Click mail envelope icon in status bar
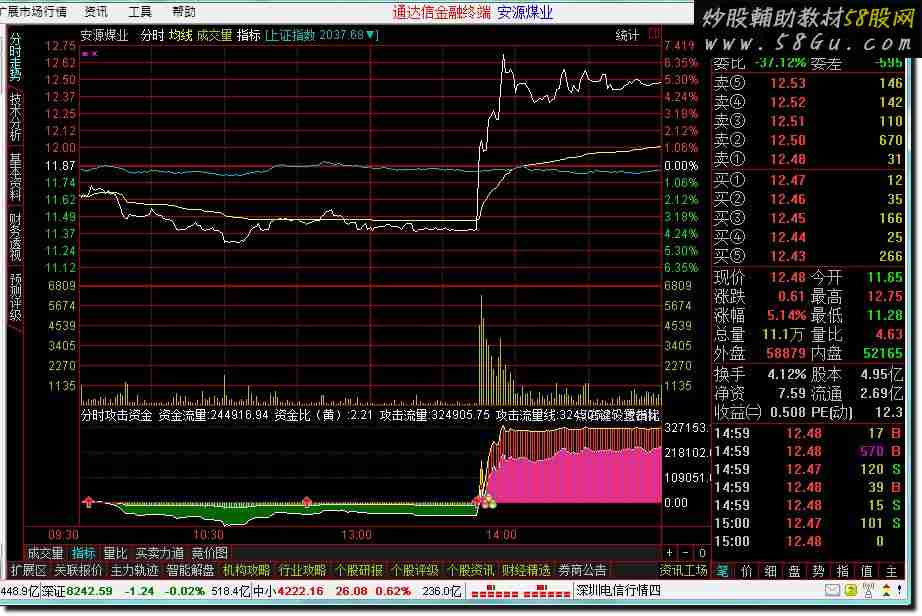The image size is (922, 616). (x=832, y=590)
